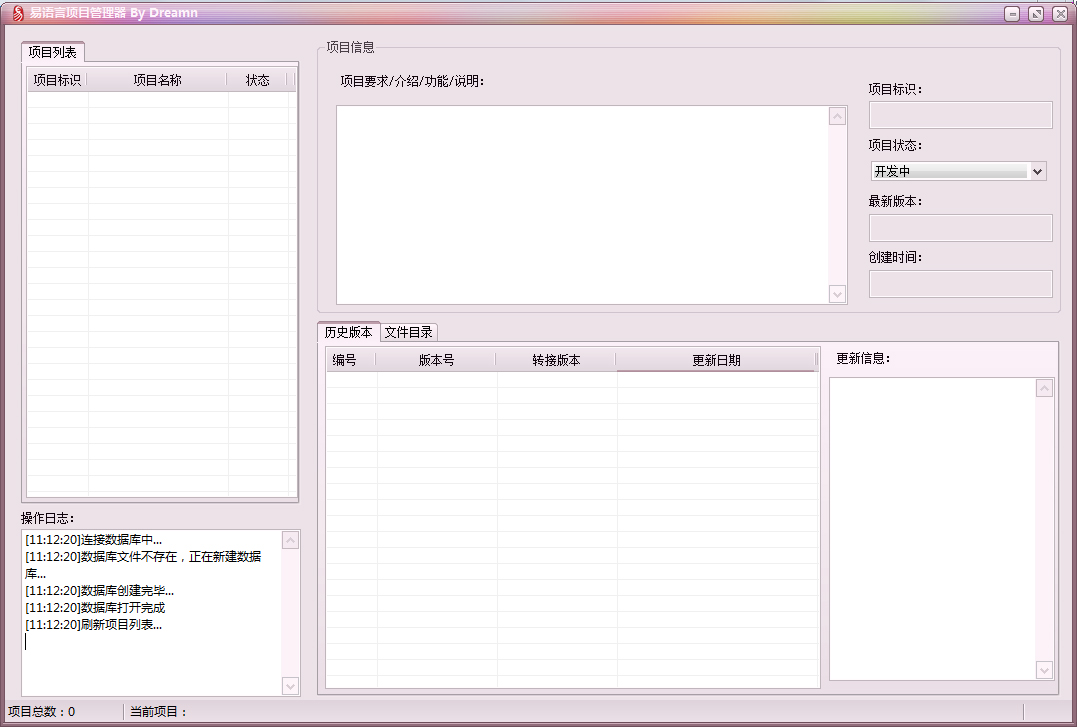The width and height of the screenshot is (1077, 727).
Task: Click log line 刷新项目列表...
Action: tap(93, 625)
